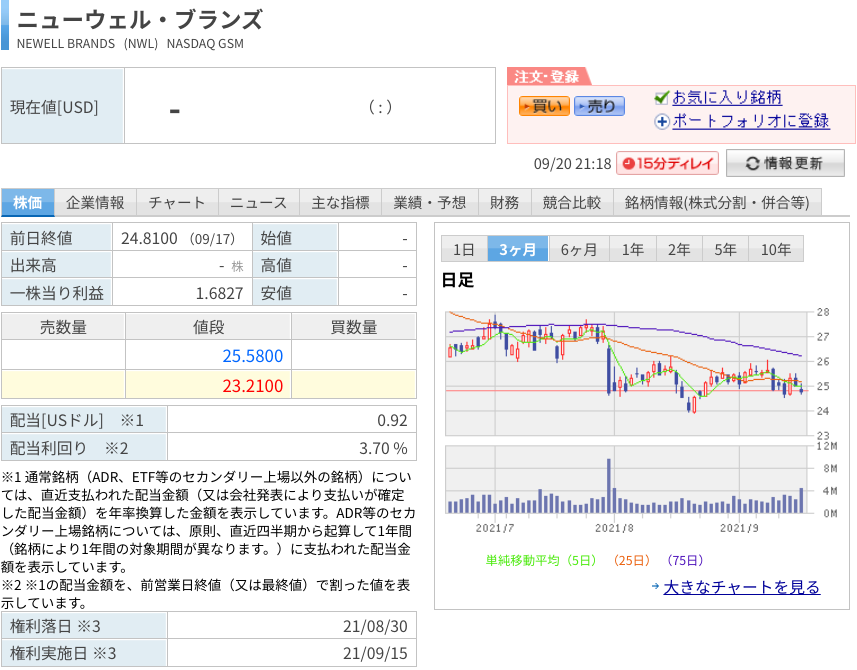The height and width of the screenshot is (670, 857).
Task: Click the plus icon beside portfolio registration
Action: [662, 121]
